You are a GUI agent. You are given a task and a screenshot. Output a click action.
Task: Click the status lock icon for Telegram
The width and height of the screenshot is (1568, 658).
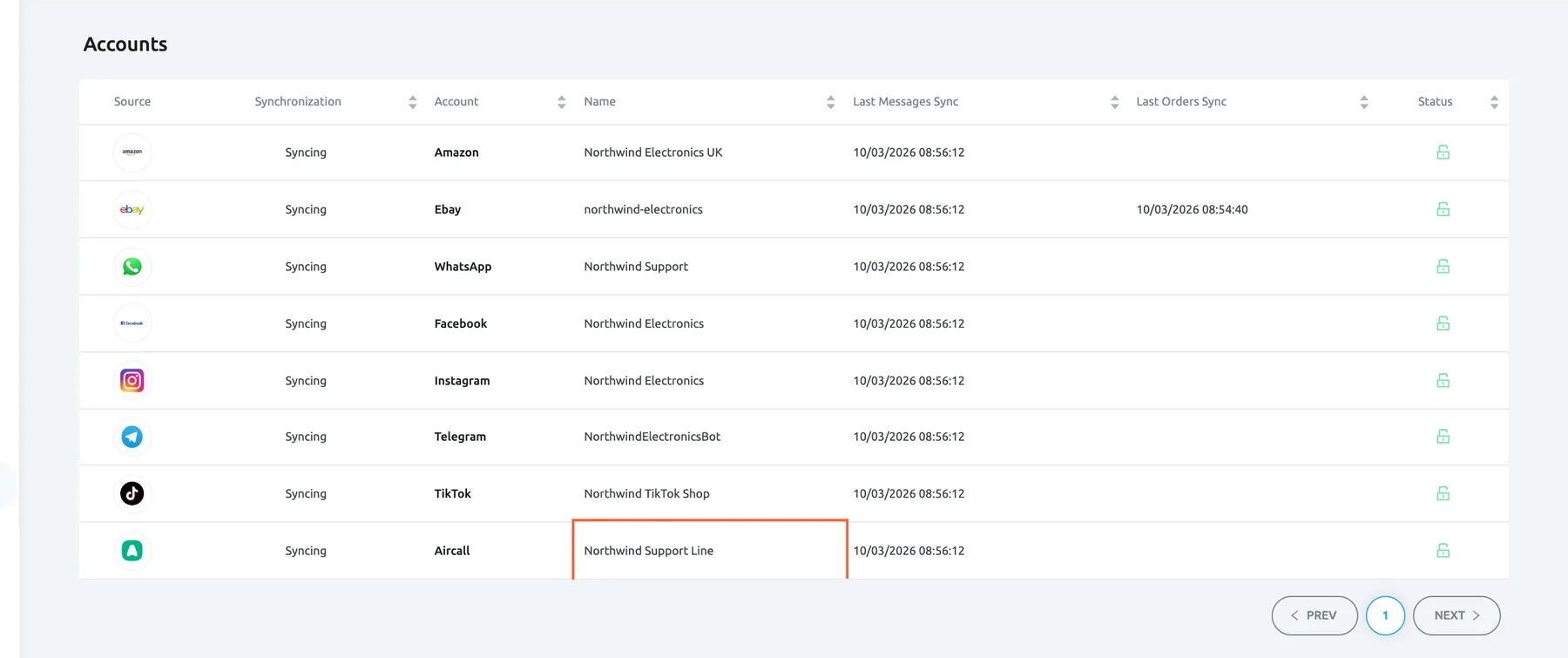(x=1443, y=437)
